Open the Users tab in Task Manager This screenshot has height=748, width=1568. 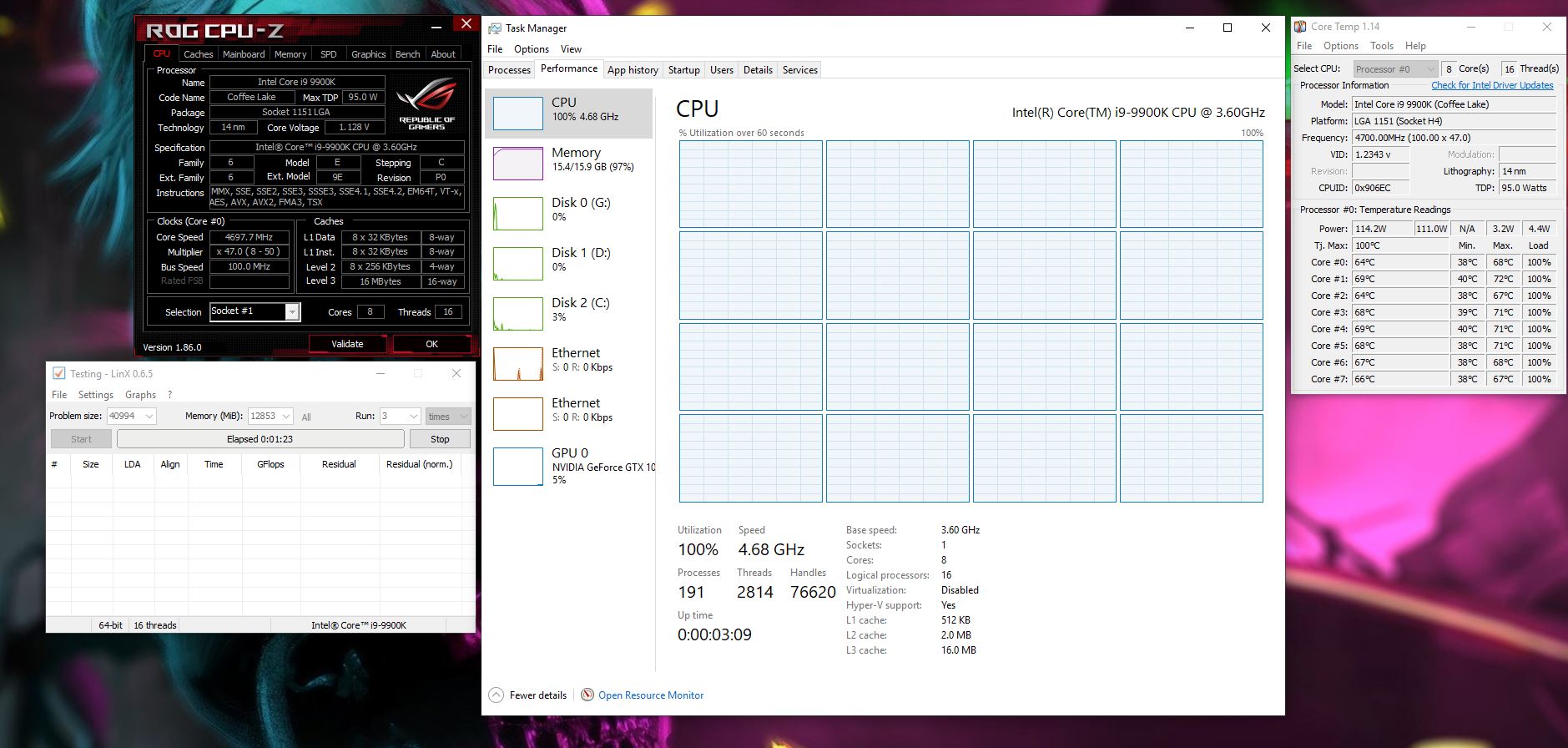(x=722, y=70)
